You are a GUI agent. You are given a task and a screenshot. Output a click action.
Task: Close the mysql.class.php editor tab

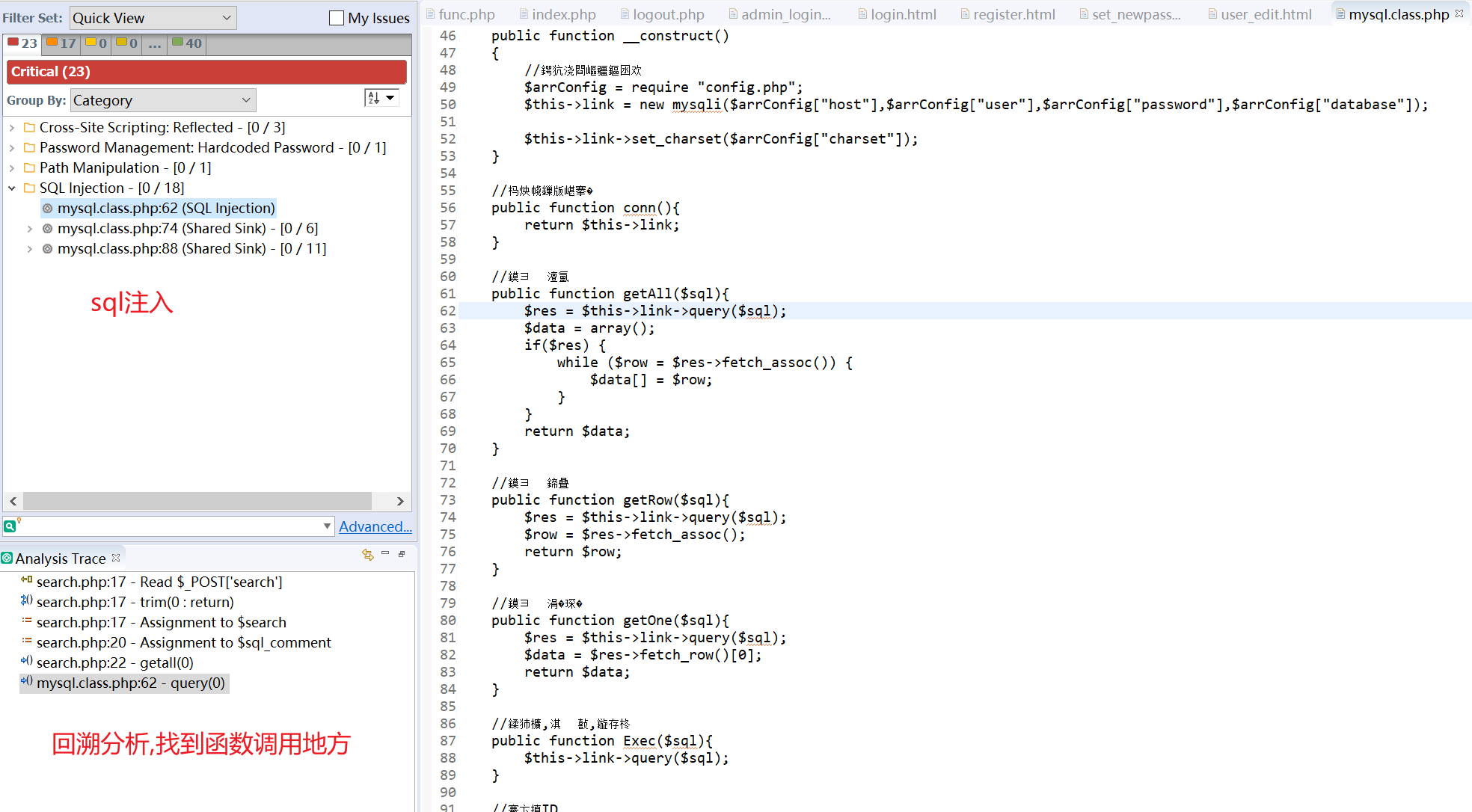(1459, 13)
